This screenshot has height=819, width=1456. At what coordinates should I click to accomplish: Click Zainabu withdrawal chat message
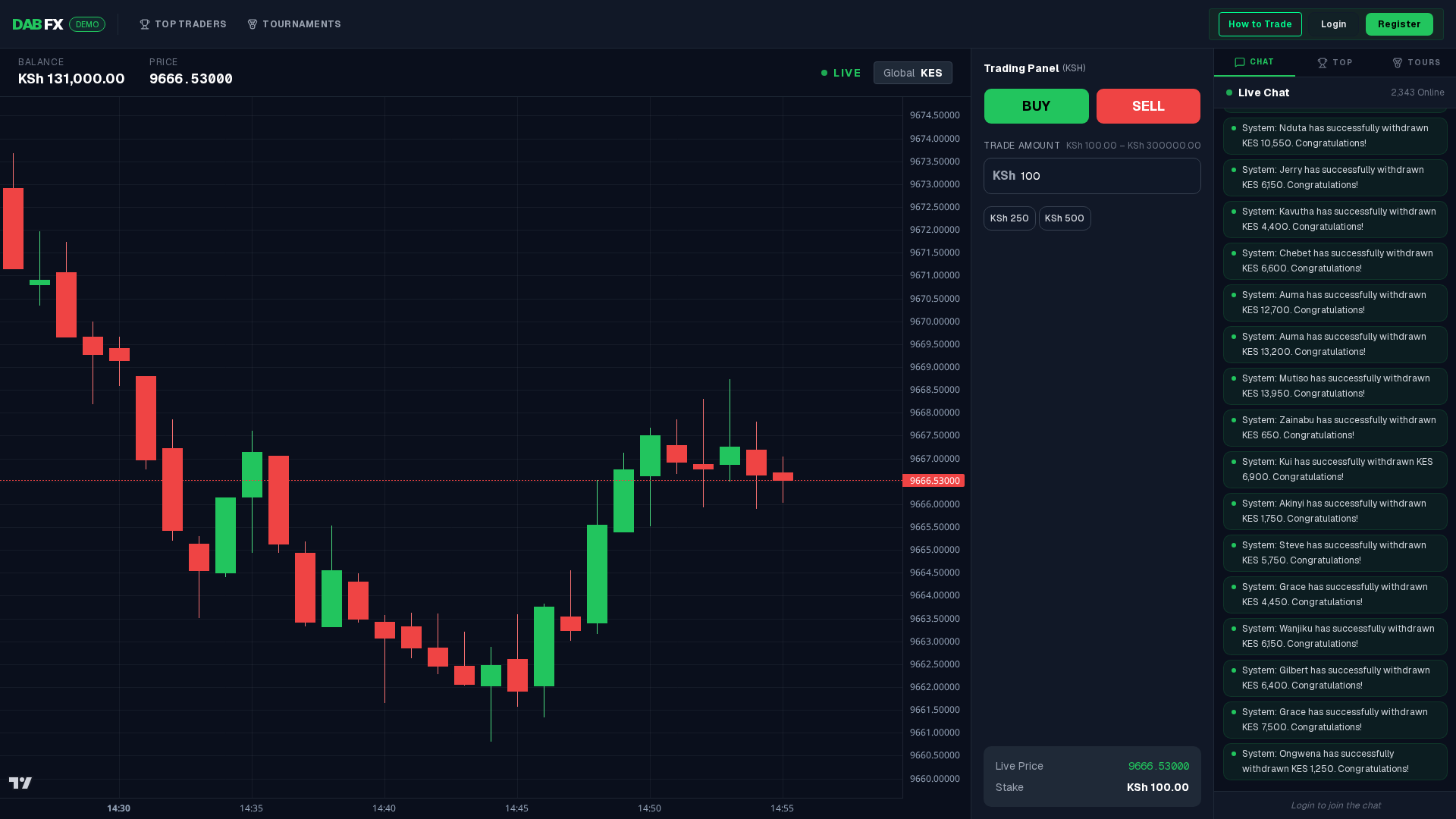click(1335, 428)
